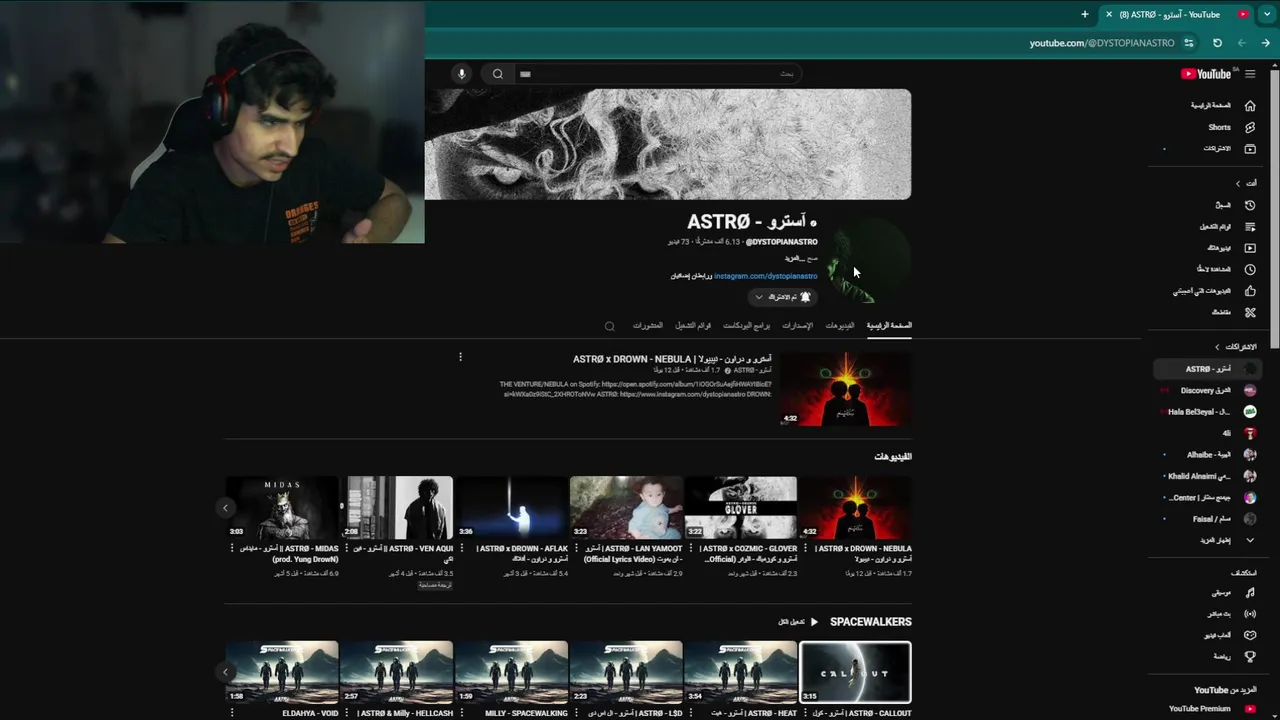
Task: Click the browser address bar URL
Action: (1102, 43)
